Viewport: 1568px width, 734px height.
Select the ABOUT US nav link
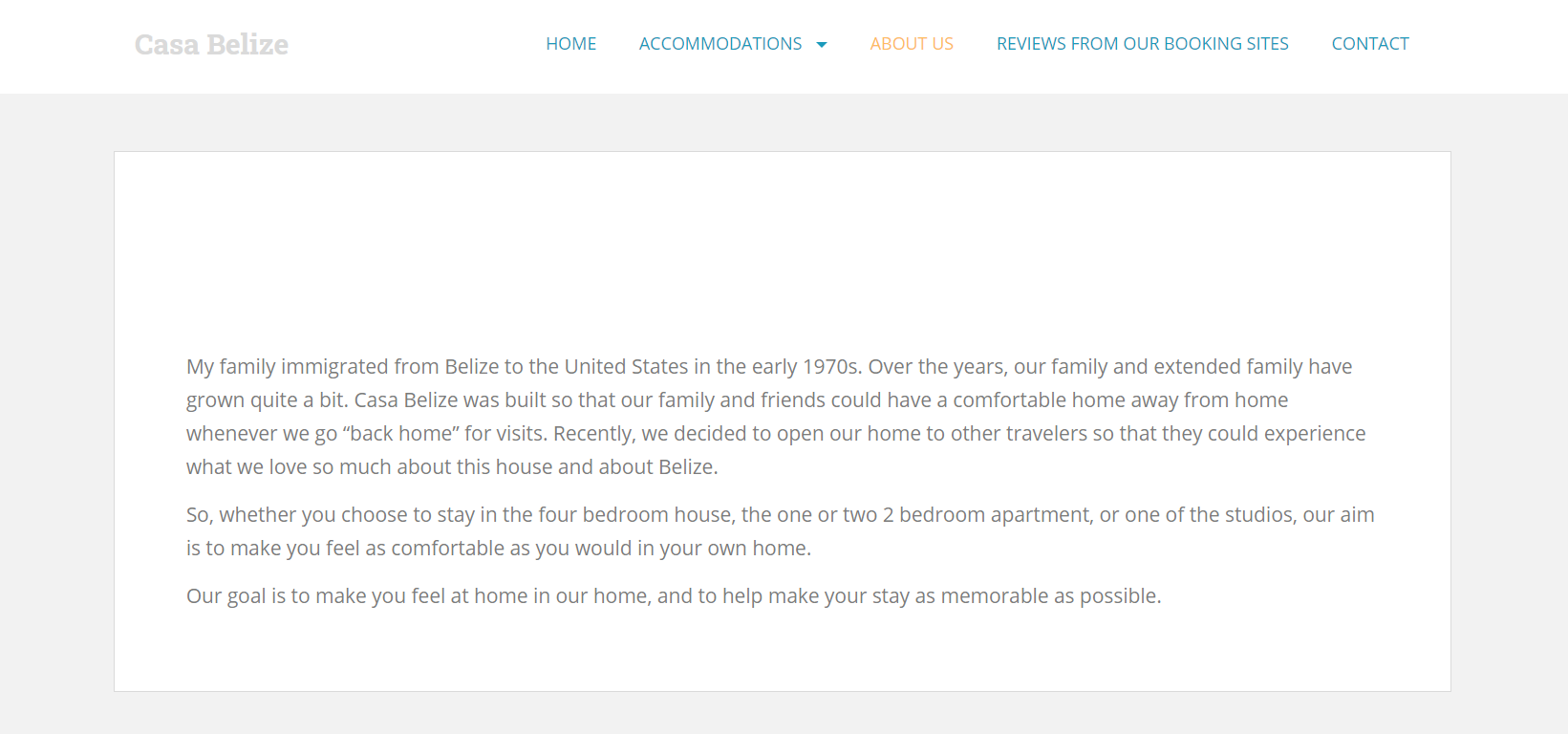tap(911, 44)
